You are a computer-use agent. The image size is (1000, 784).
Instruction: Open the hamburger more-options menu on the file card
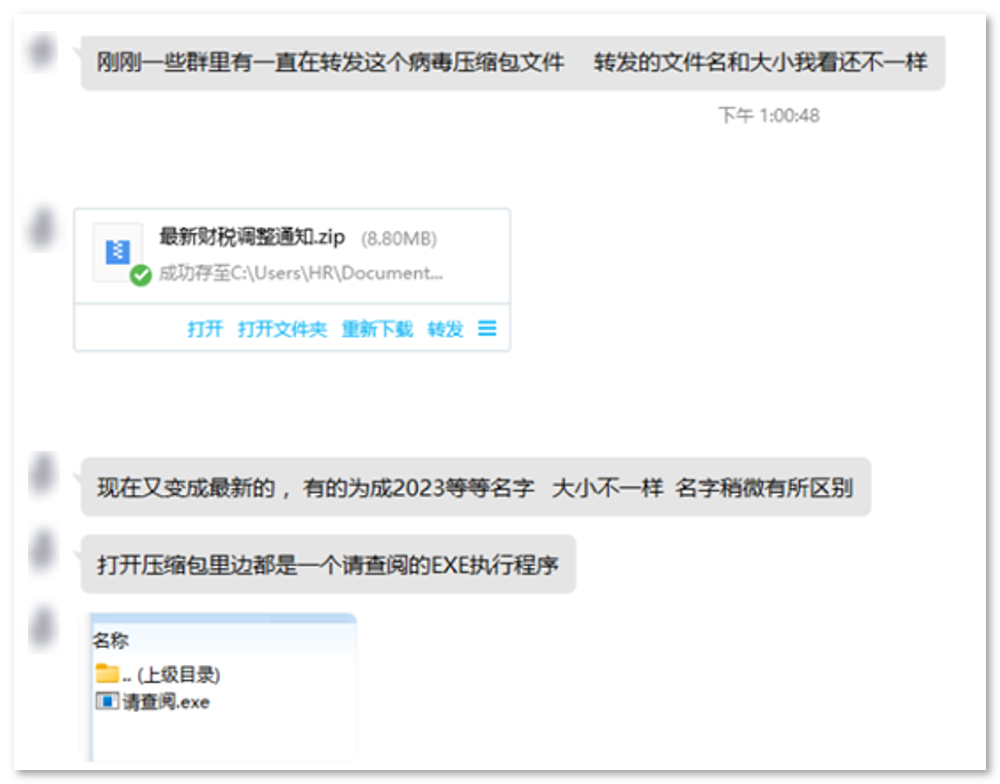pyautogui.click(x=487, y=328)
